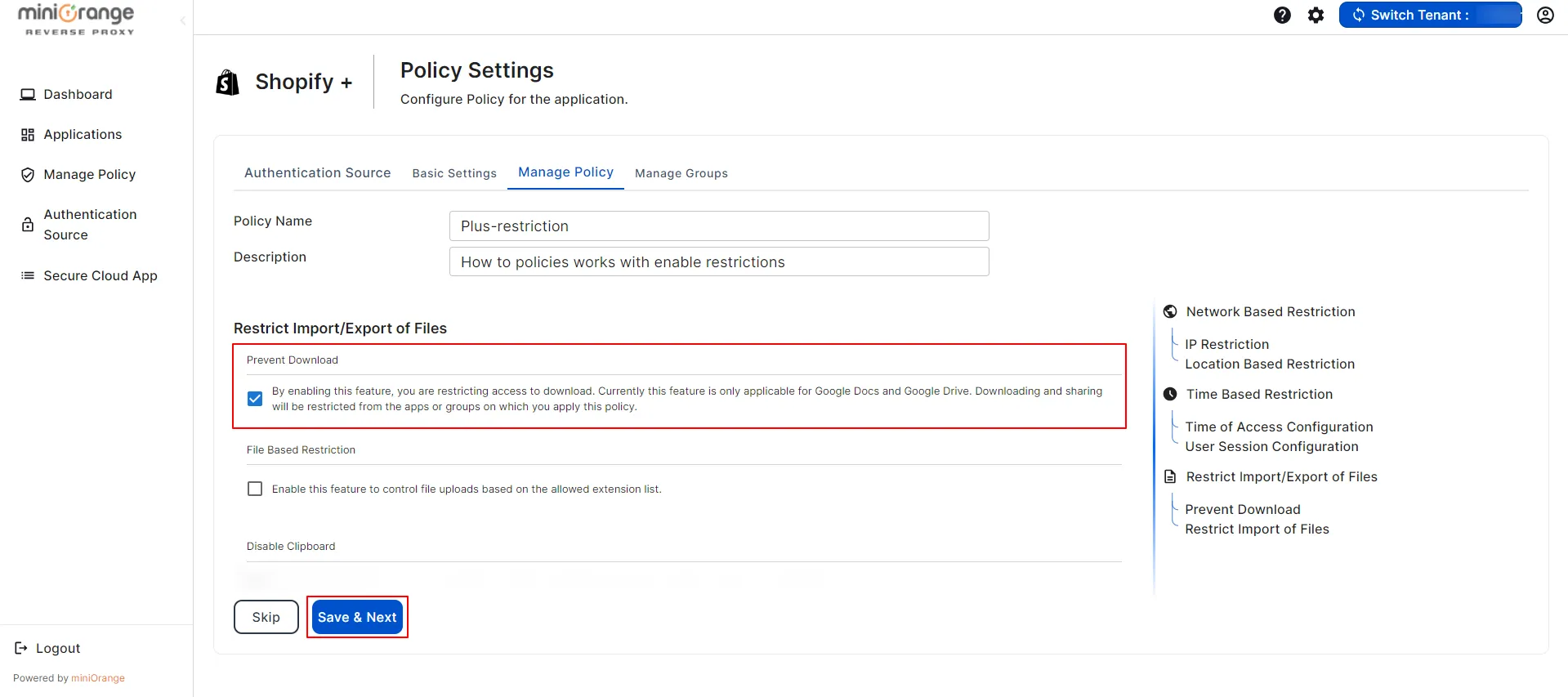The width and height of the screenshot is (1568, 697).
Task: Enable the File Based Restriction checkbox
Action: click(x=255, y=489)
